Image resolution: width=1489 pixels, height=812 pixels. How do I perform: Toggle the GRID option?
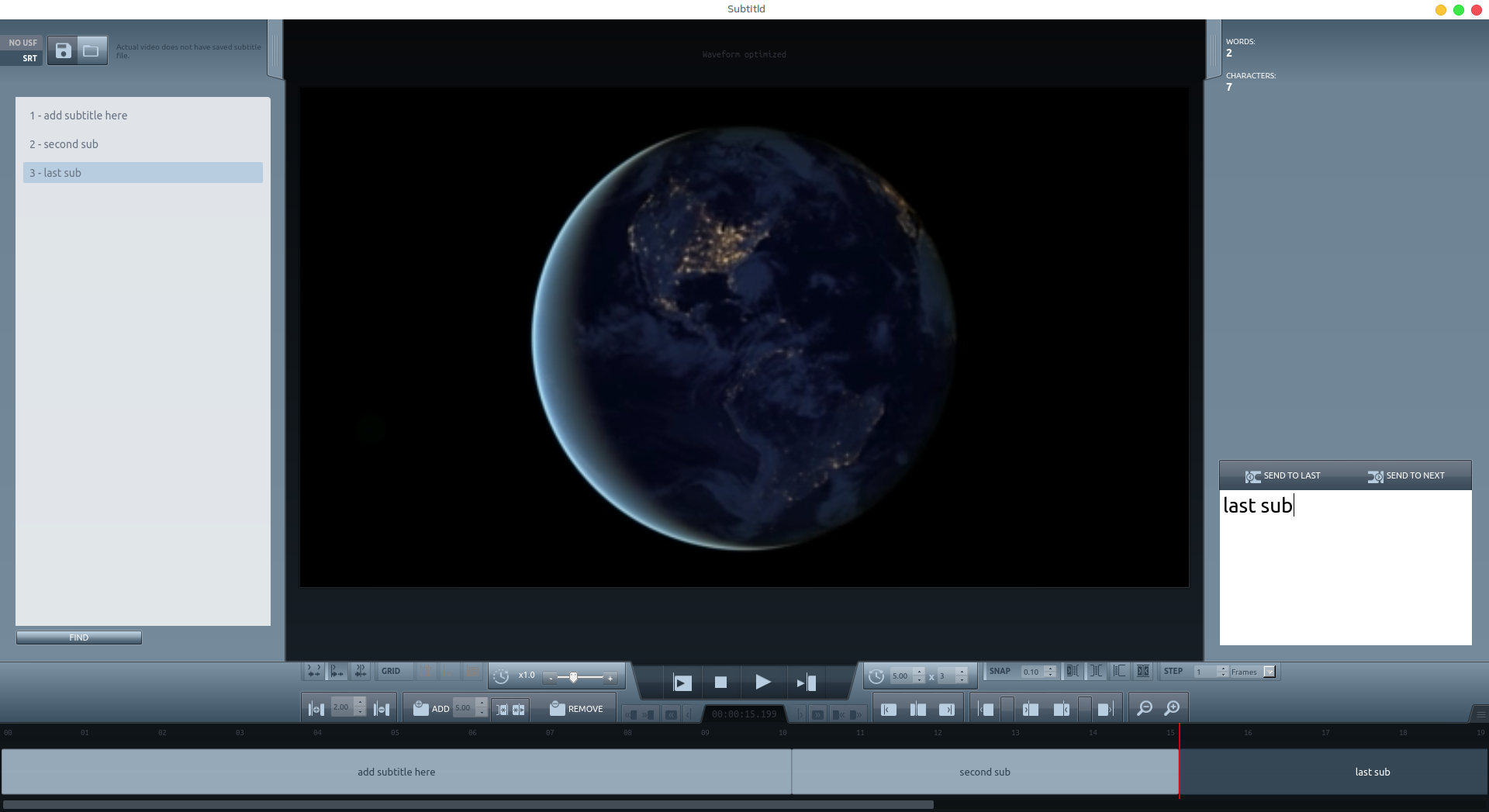tap(391, 672)
